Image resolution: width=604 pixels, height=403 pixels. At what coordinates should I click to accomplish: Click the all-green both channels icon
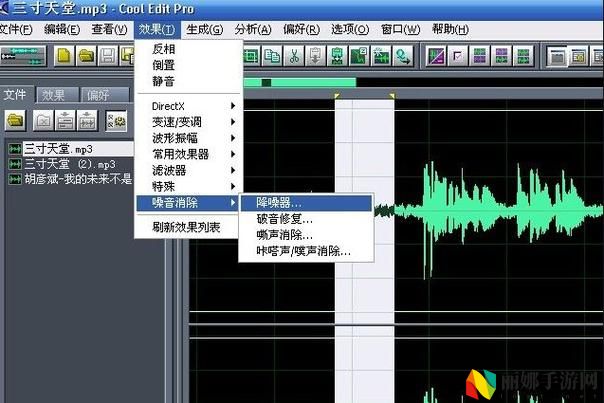tap(523, 56)
